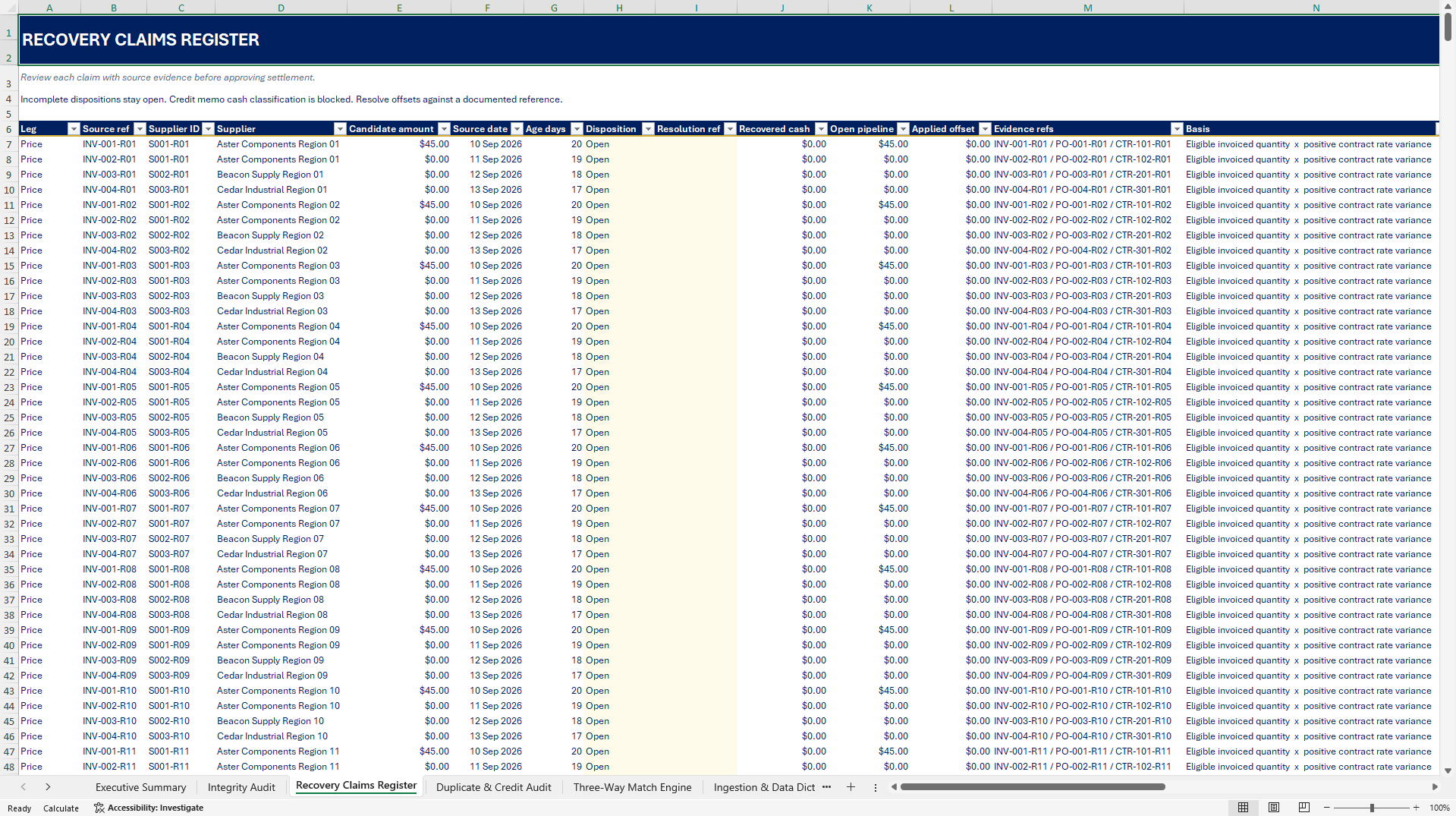
Task: Zoom out with the minus icon
Action: (x=1326, y=808)
